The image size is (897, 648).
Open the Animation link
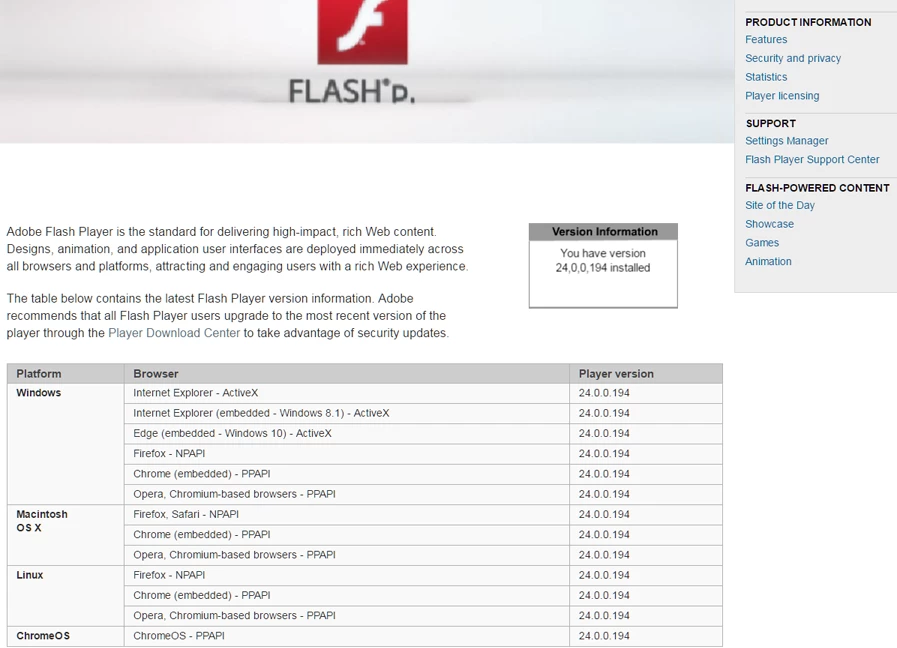click(768, 261)
